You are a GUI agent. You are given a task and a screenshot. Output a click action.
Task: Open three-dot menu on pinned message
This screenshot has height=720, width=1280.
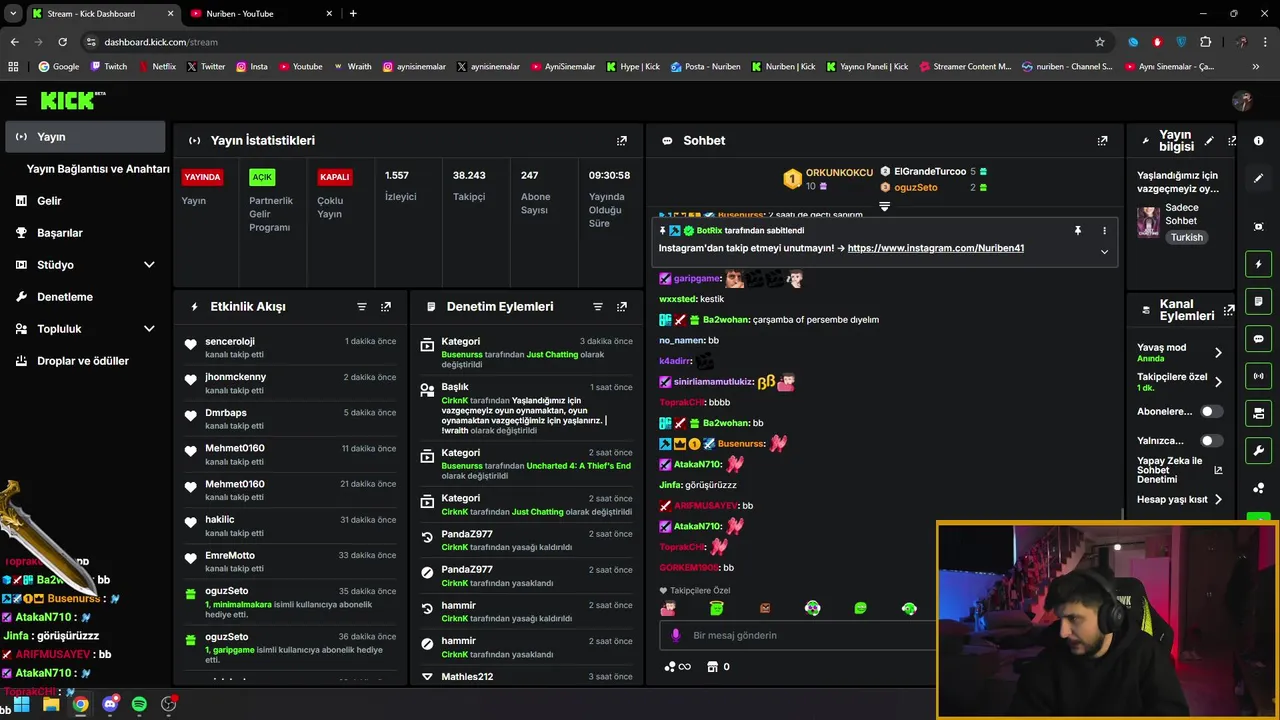[x=1104, y=230]
